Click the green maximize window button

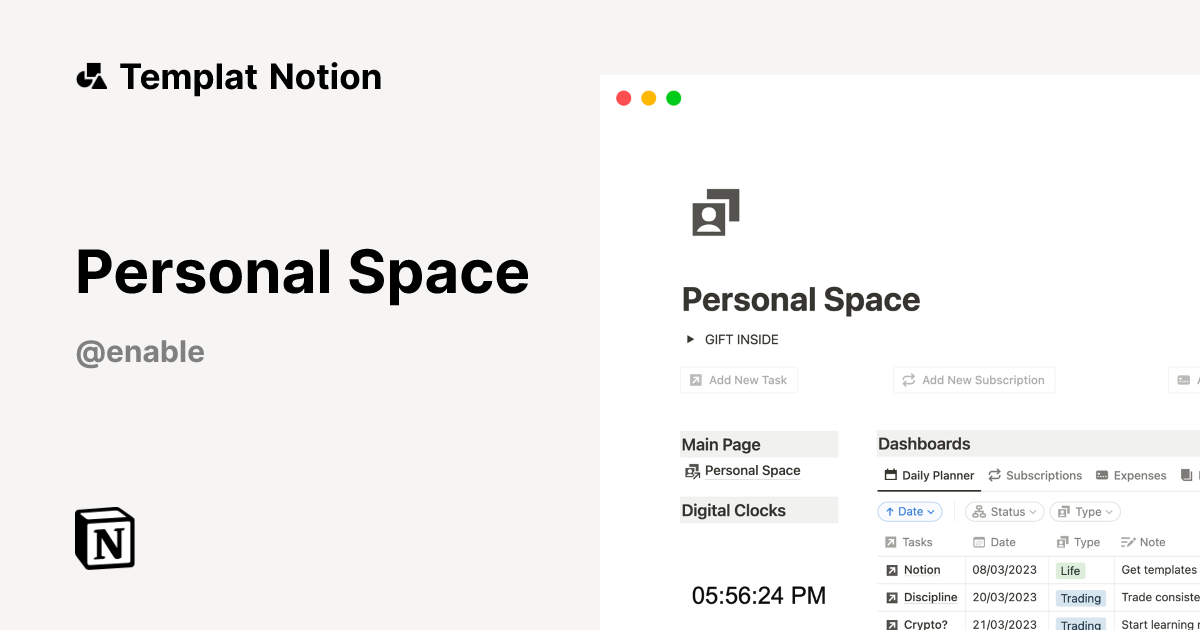click(x=674, y=98)
